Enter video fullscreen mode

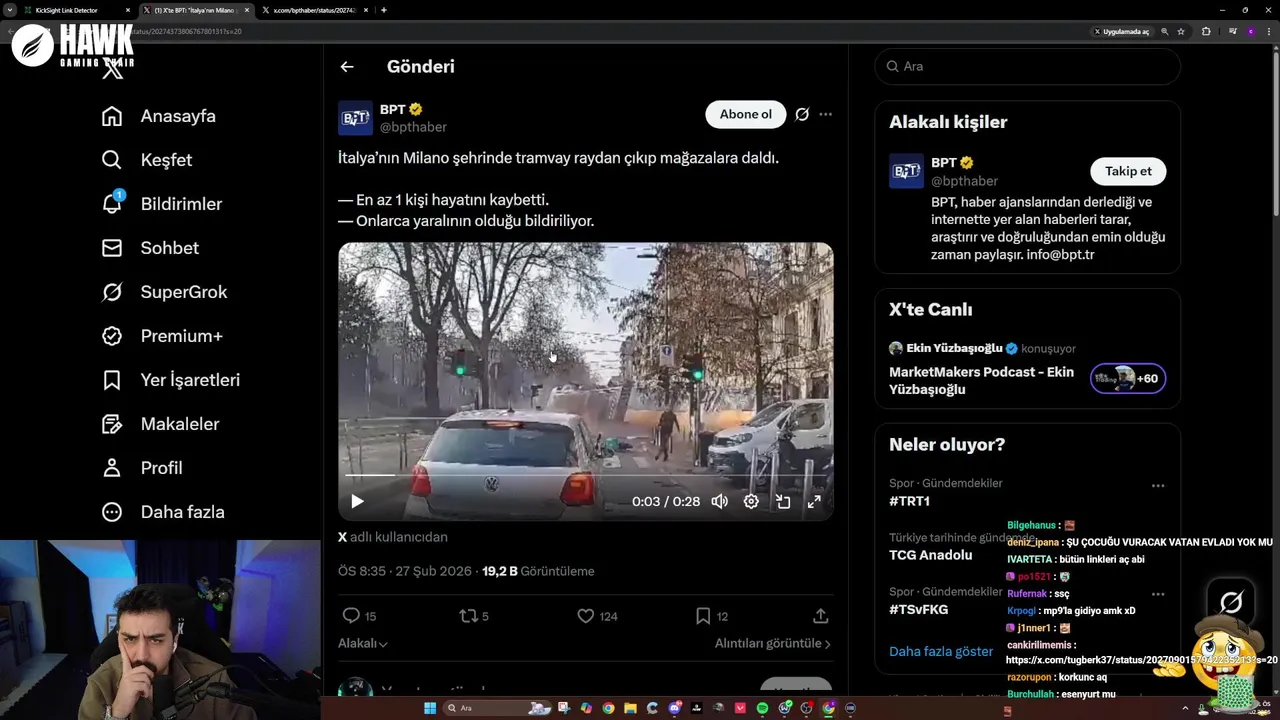[x=814, y=502]
